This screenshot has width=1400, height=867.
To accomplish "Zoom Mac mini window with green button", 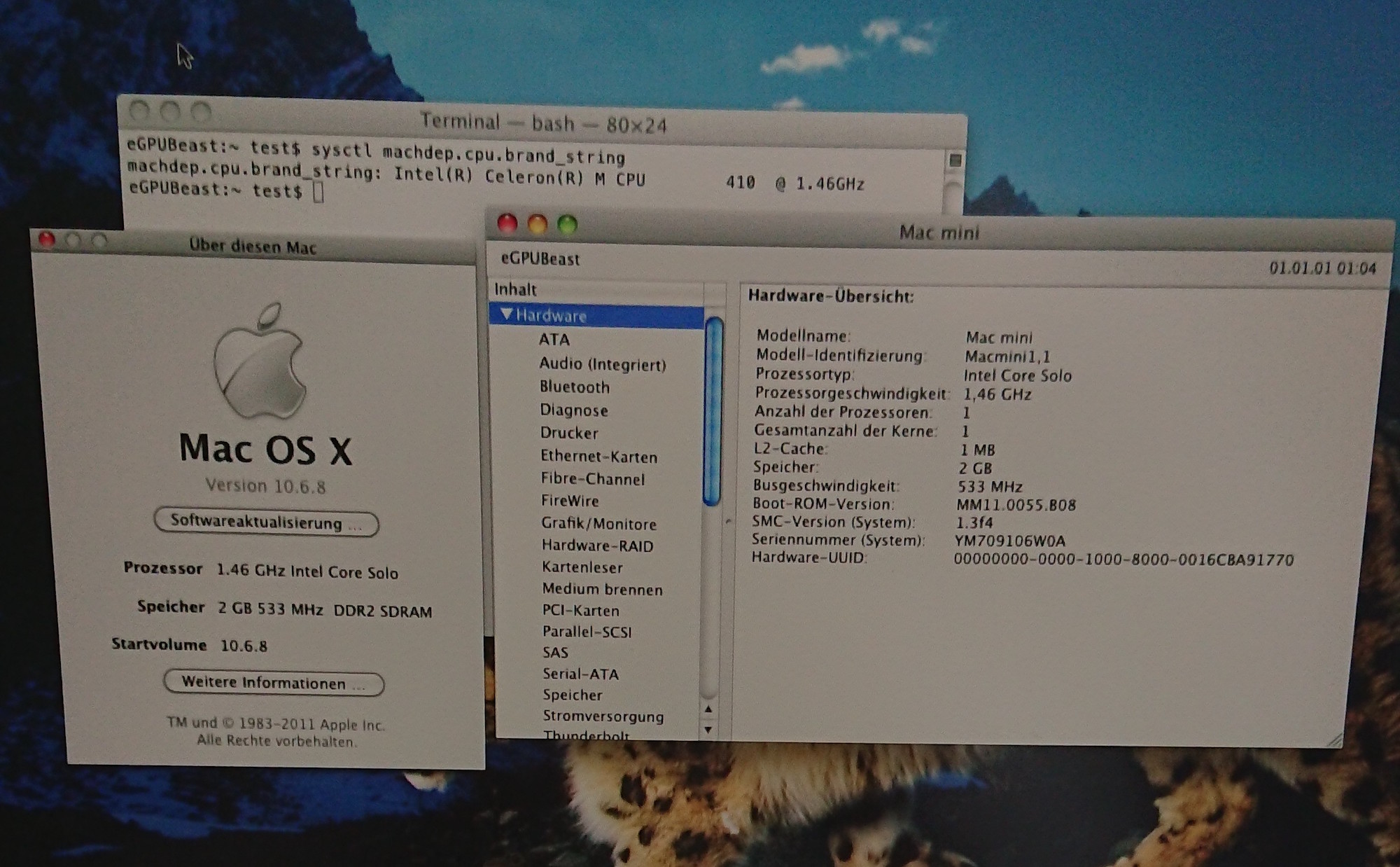I will [567, 225].
